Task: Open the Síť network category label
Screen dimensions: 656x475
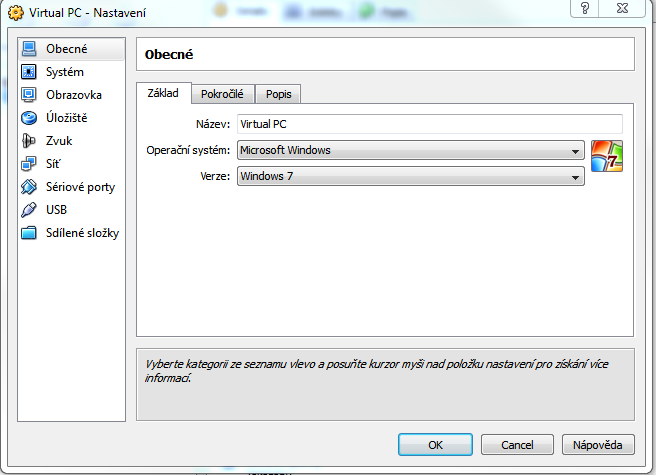Action: coord(53,164)
